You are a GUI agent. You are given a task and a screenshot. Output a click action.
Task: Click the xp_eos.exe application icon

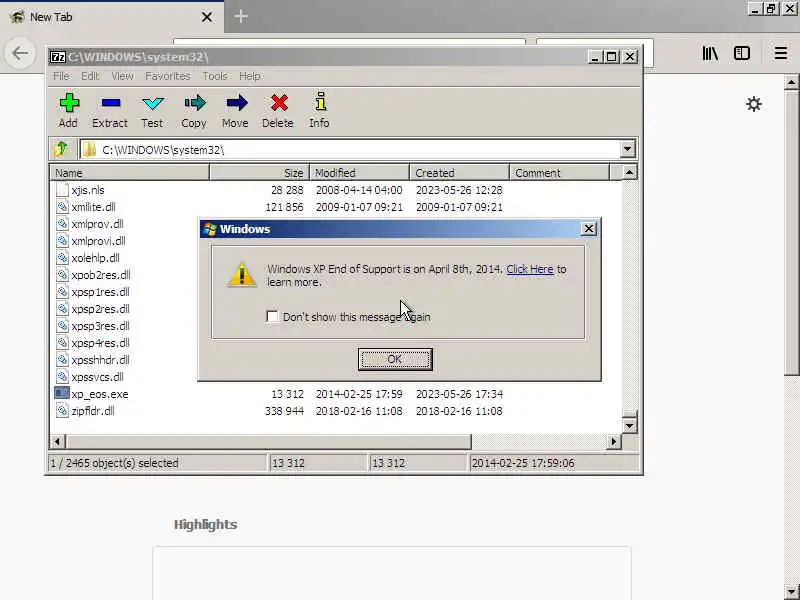(x=62, y=393)
